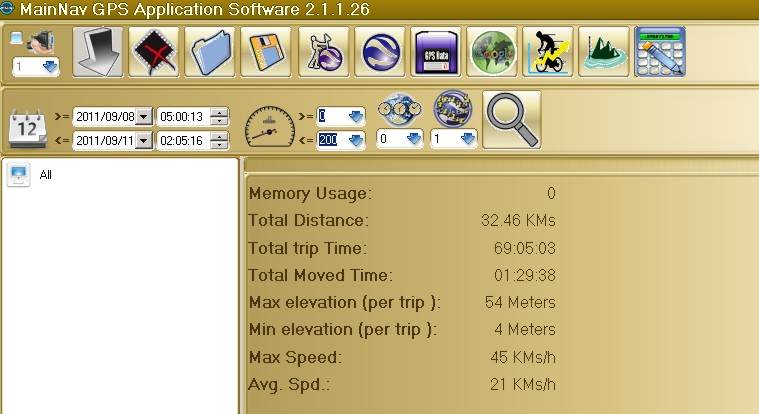This screenshot has height=414, width=759.
Task: Click the delete device data icon with red X
Action: tap(154, 52)
